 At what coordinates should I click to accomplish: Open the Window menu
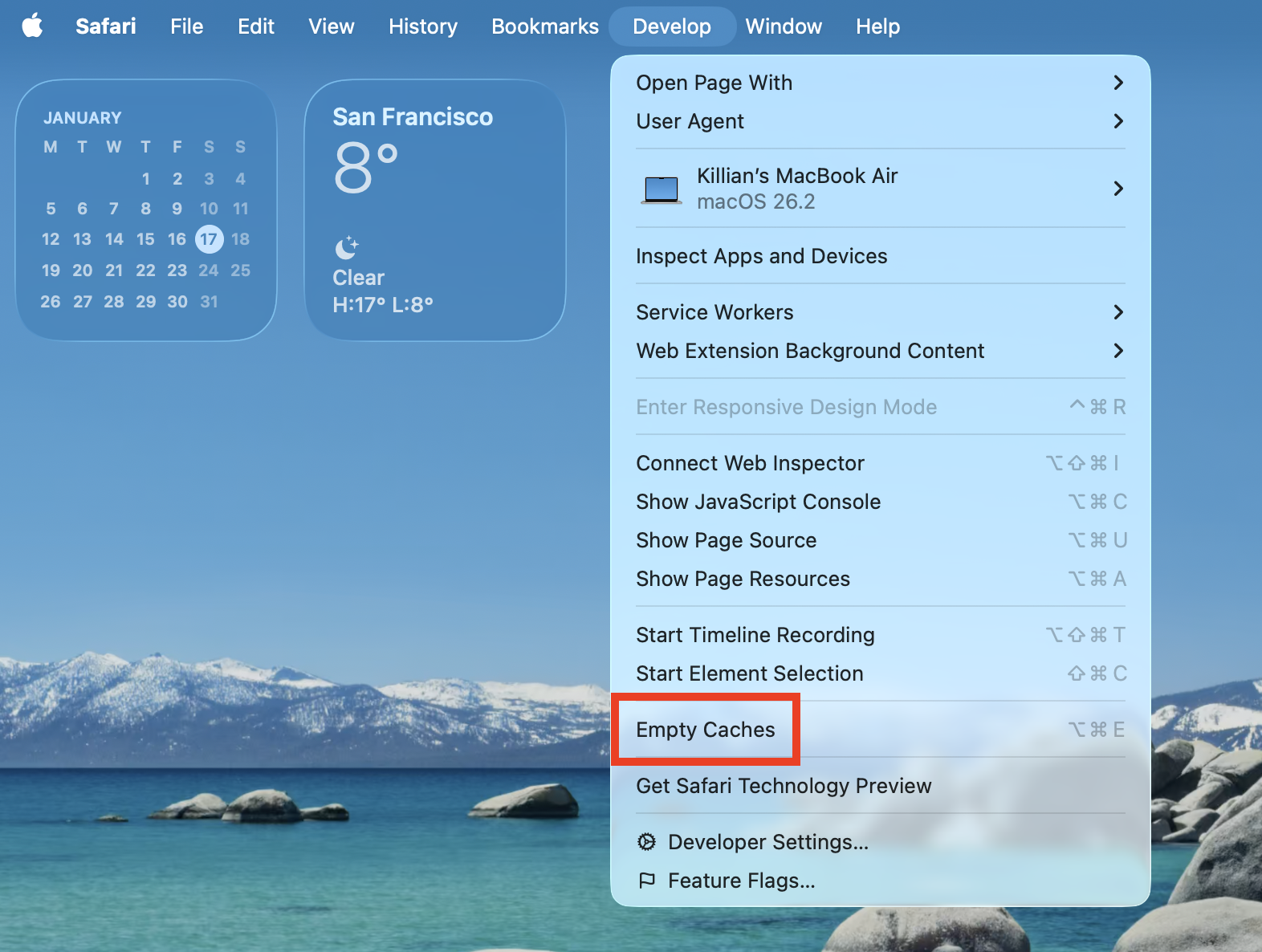[x=784, y=26]
